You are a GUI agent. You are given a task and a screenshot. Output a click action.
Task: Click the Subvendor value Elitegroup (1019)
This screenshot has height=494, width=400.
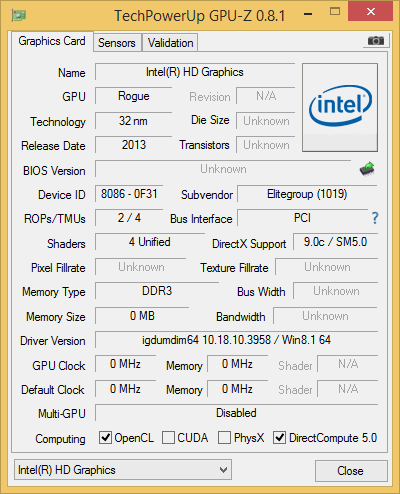click(x=307, y=194)
